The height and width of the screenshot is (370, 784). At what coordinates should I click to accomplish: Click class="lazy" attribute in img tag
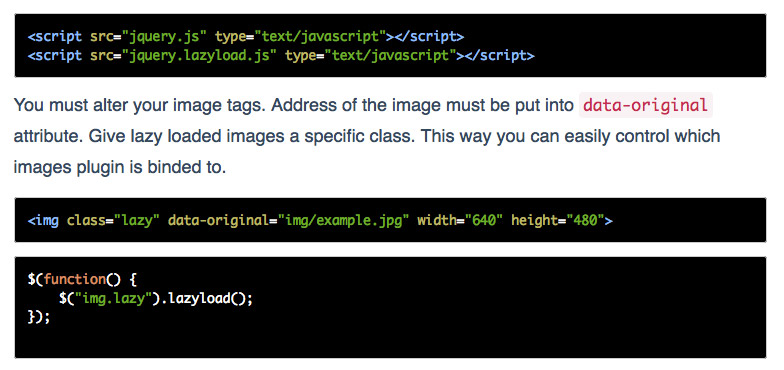coord(113,220)
